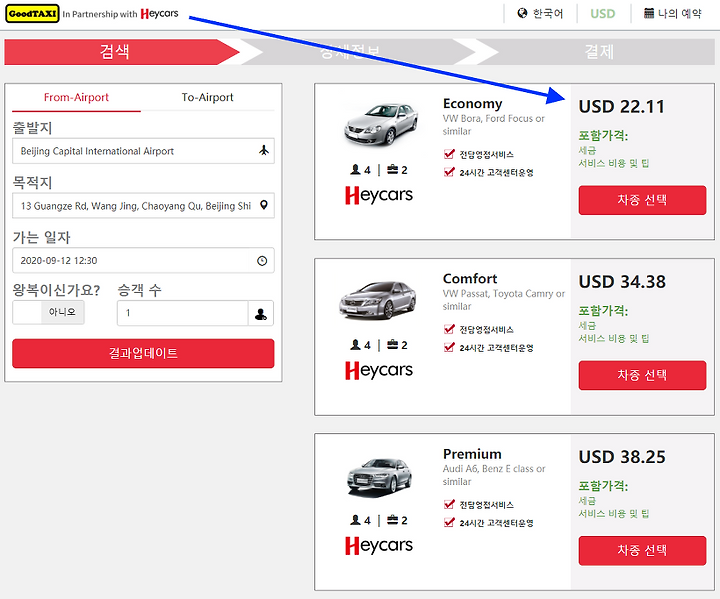Click the Premium luggage capacity icon

tap(392, 520)
